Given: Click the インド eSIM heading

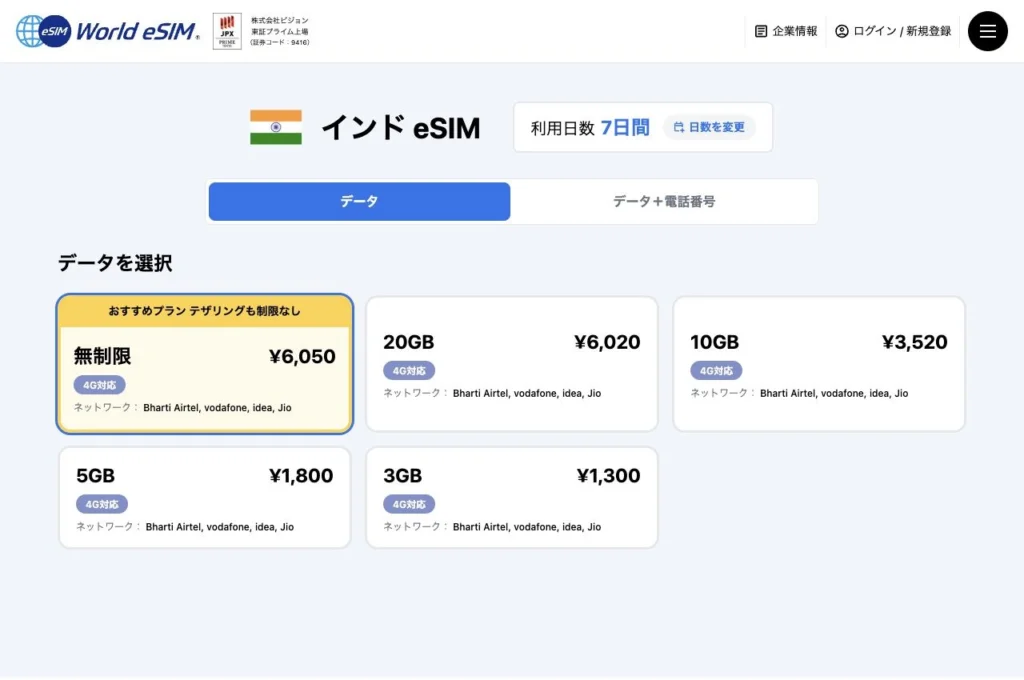Looking at the screenshot, I should pyautogui.click(x=401, y=127).
